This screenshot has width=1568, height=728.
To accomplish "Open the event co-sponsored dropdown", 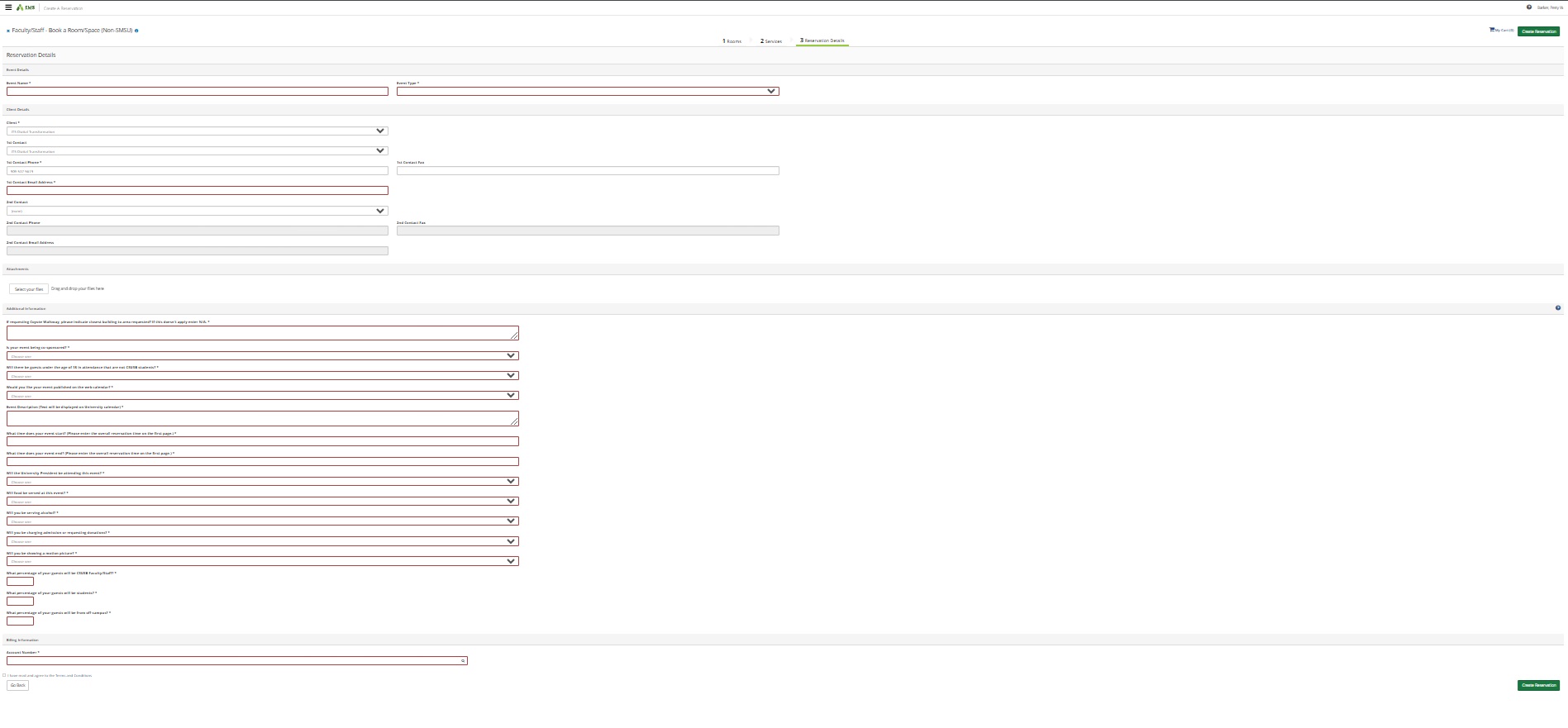I will [x=263, y=355].
